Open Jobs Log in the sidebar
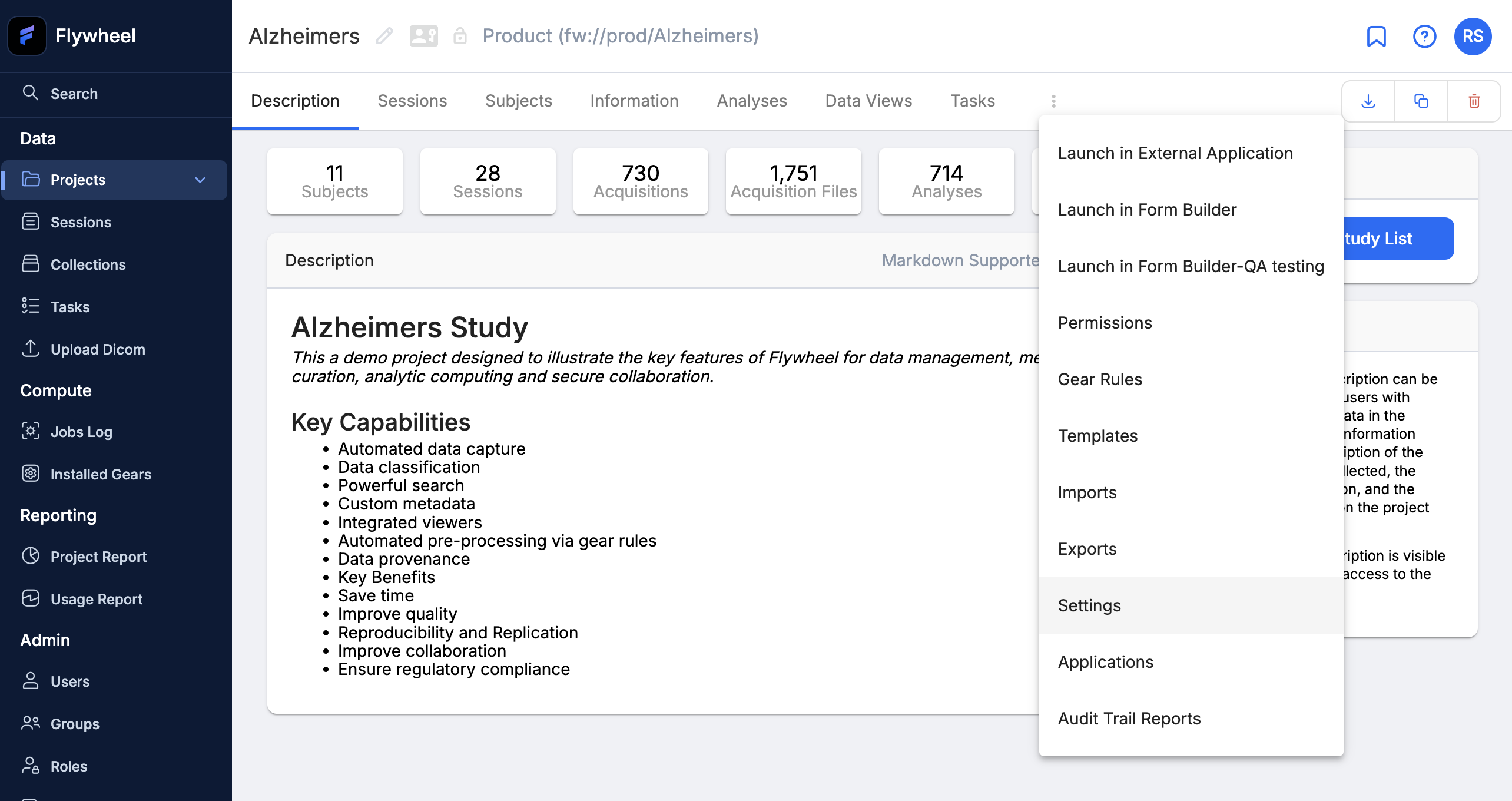 coord(114,432)
